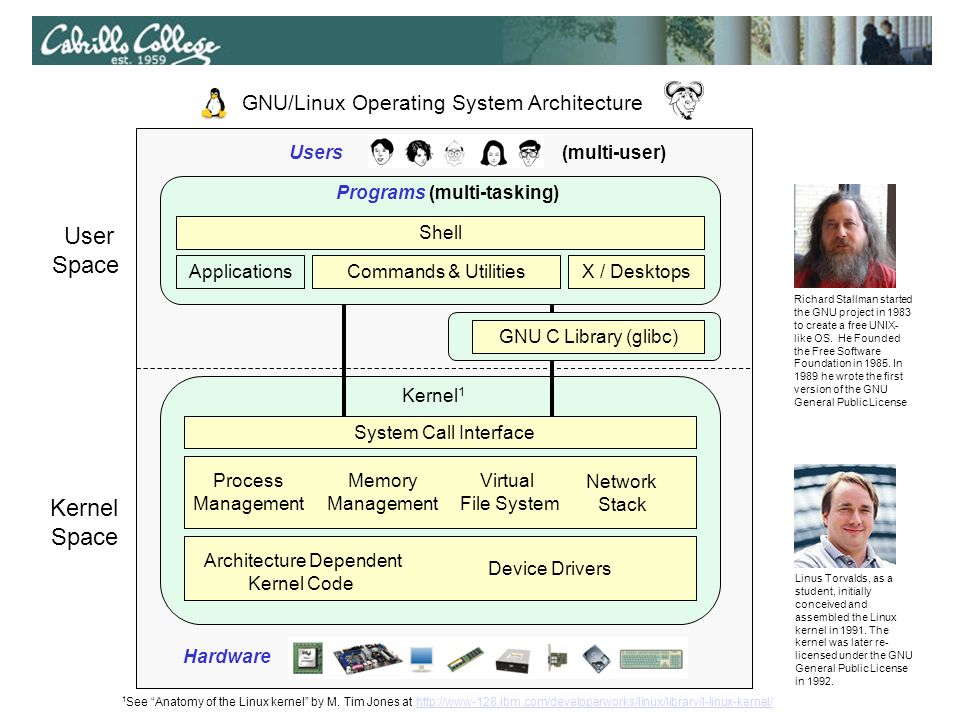Click the Process Management text

249,492
